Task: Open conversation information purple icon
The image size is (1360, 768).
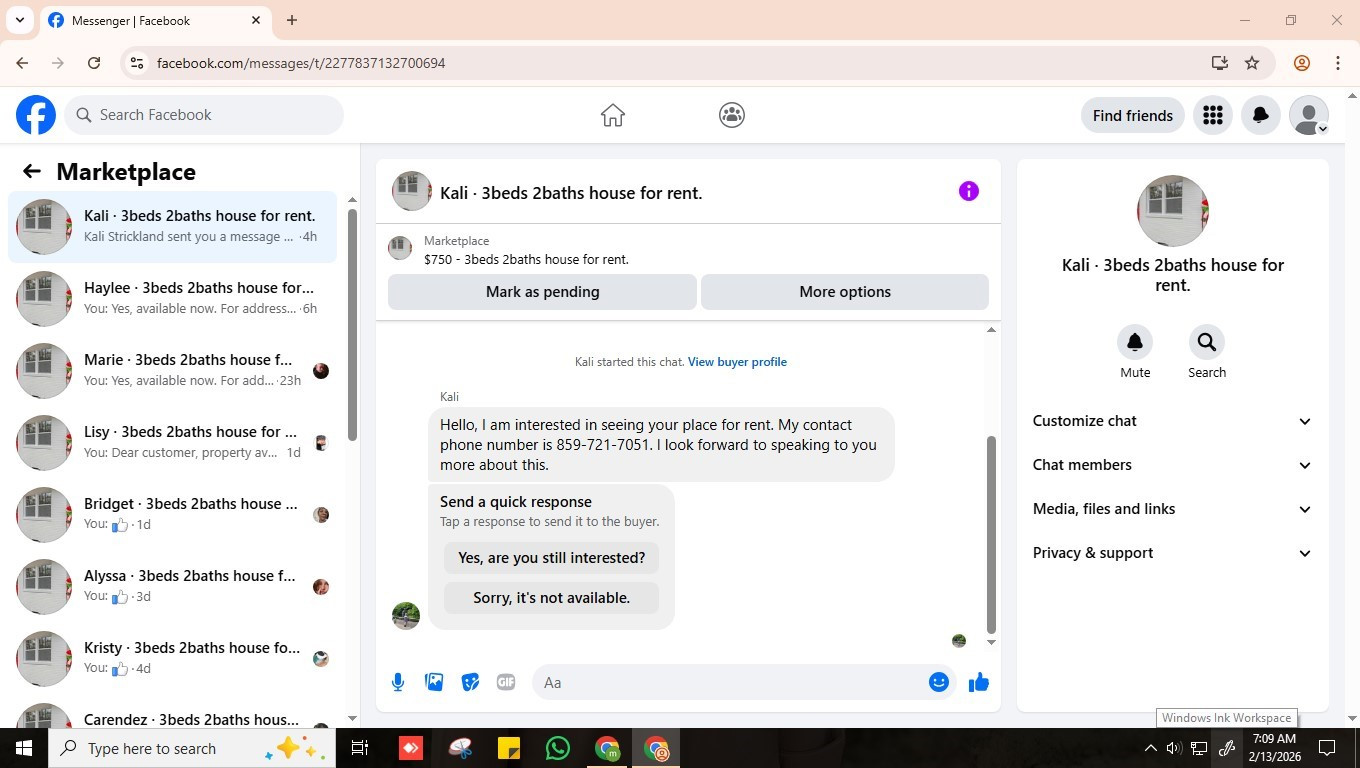Action: [x=969, y=191]
